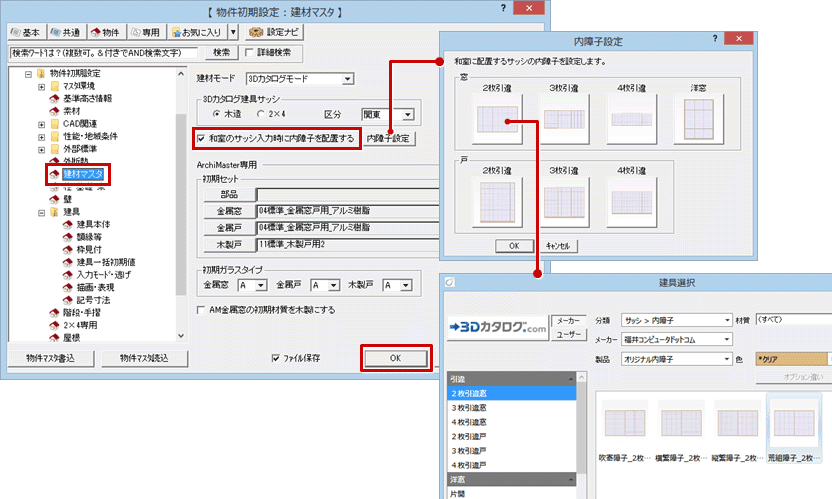This screenshot has height=499, width=832.
Task: Expand the CAD関連 tree node
Action: click(41, 124)
